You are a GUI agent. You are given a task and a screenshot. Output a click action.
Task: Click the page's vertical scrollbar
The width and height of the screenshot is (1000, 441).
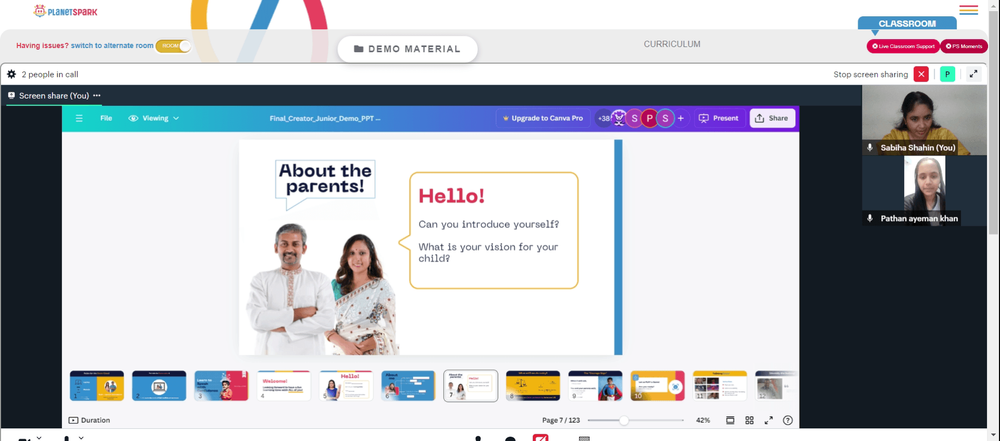(x=996, y=121)
